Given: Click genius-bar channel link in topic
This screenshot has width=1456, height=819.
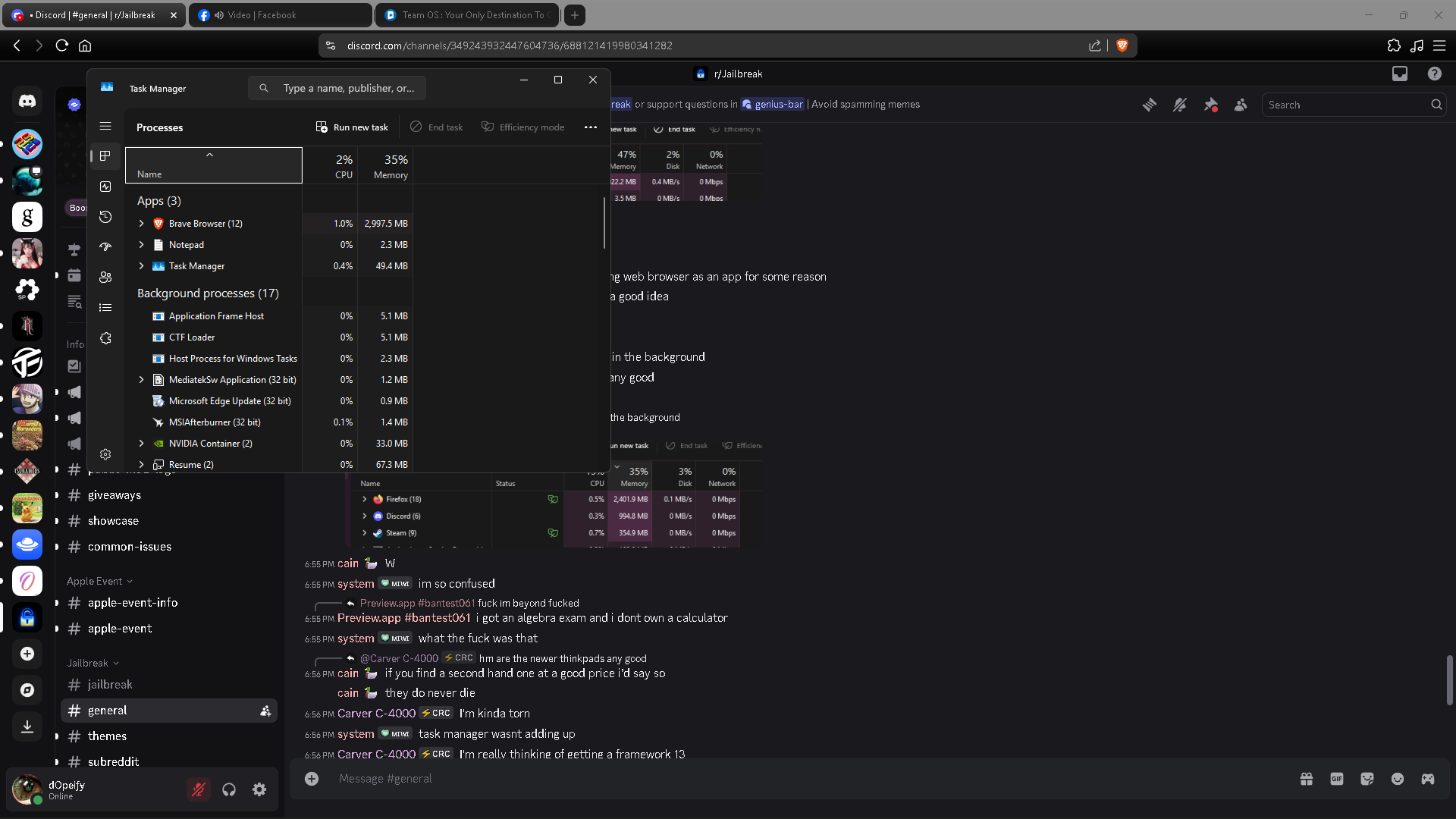Looking at the screenshot, I should point(772,105).
